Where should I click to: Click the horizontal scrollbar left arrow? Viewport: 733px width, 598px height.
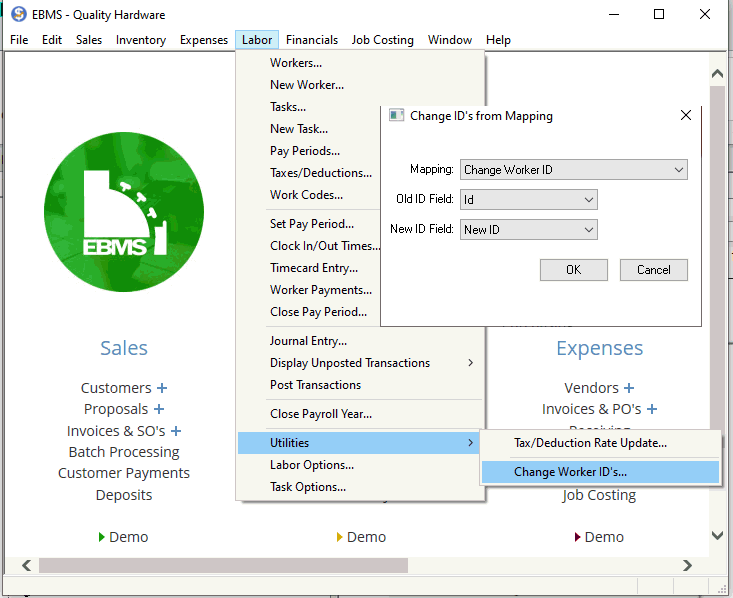pos(27,565)
